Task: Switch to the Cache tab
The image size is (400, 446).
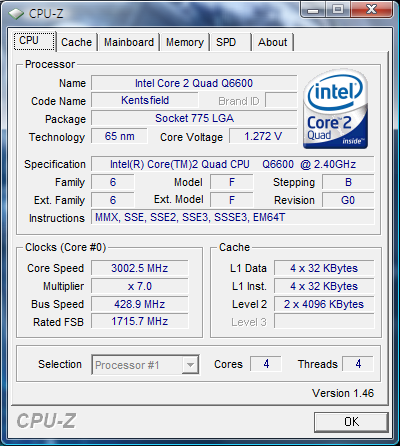Action: 76,42
